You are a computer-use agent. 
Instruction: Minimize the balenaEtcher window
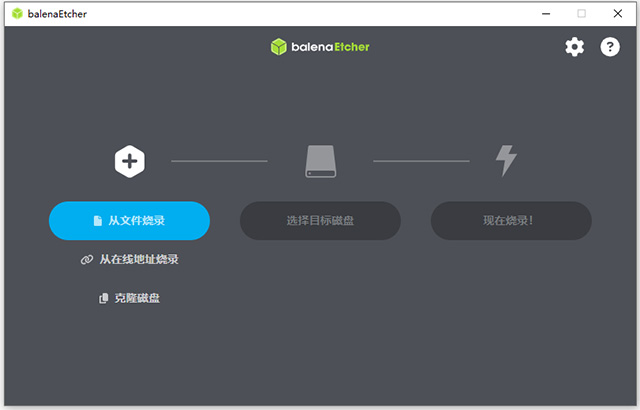tap(546, 14)
